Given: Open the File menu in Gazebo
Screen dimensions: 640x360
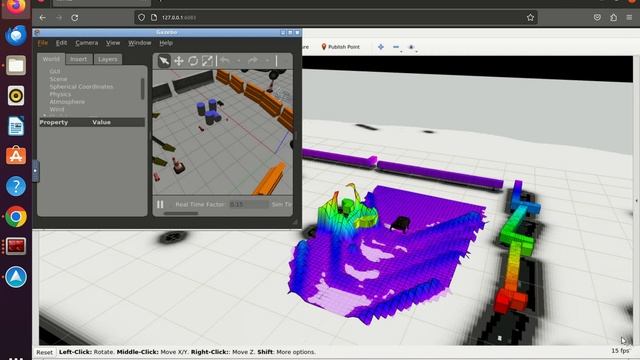Looking at the screenshot, I should tap(42, 43).
